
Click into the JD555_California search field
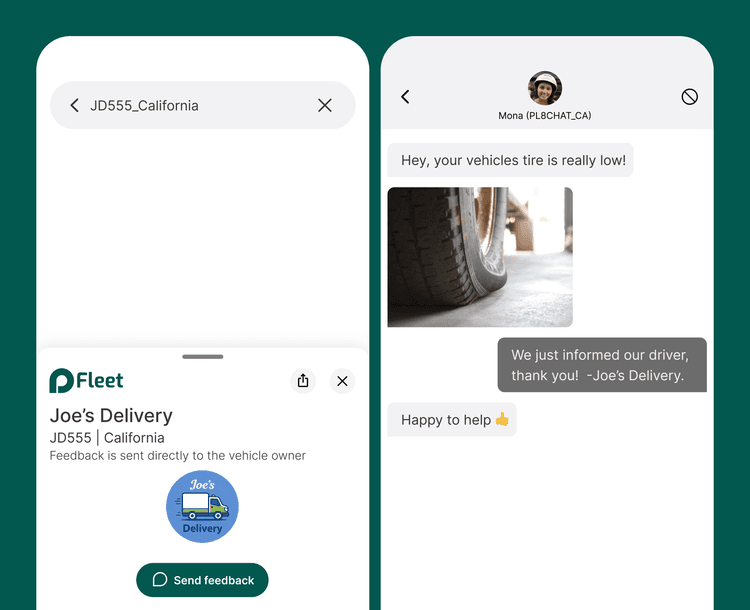click(x=200, y=105)
